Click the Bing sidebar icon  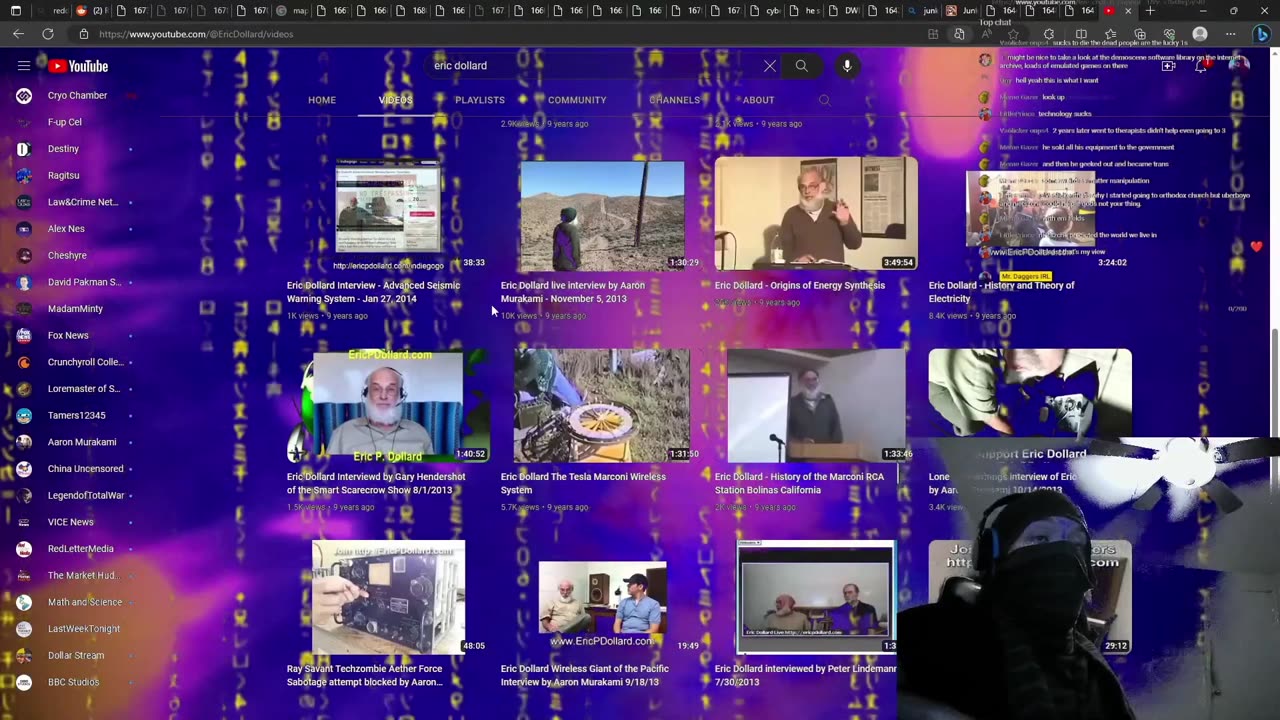pos(1262,34)
